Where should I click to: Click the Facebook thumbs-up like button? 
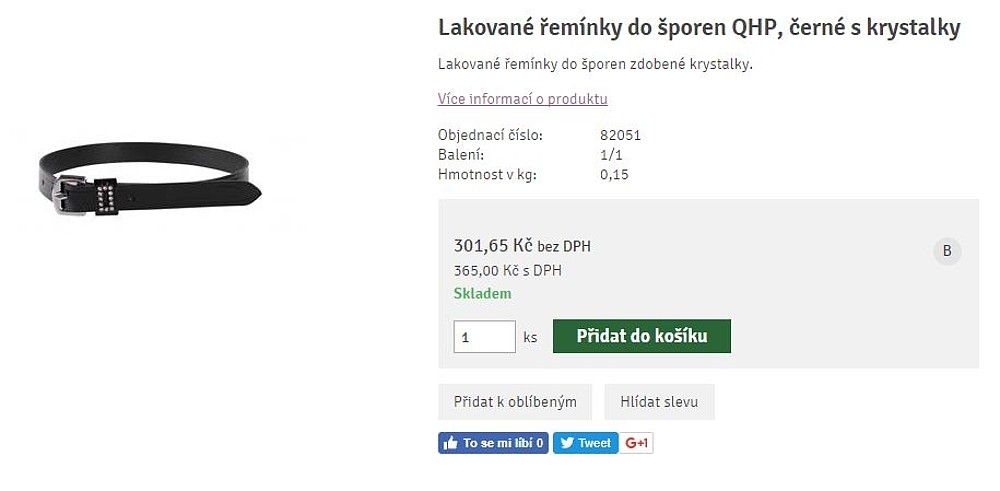tap(493, 443)
